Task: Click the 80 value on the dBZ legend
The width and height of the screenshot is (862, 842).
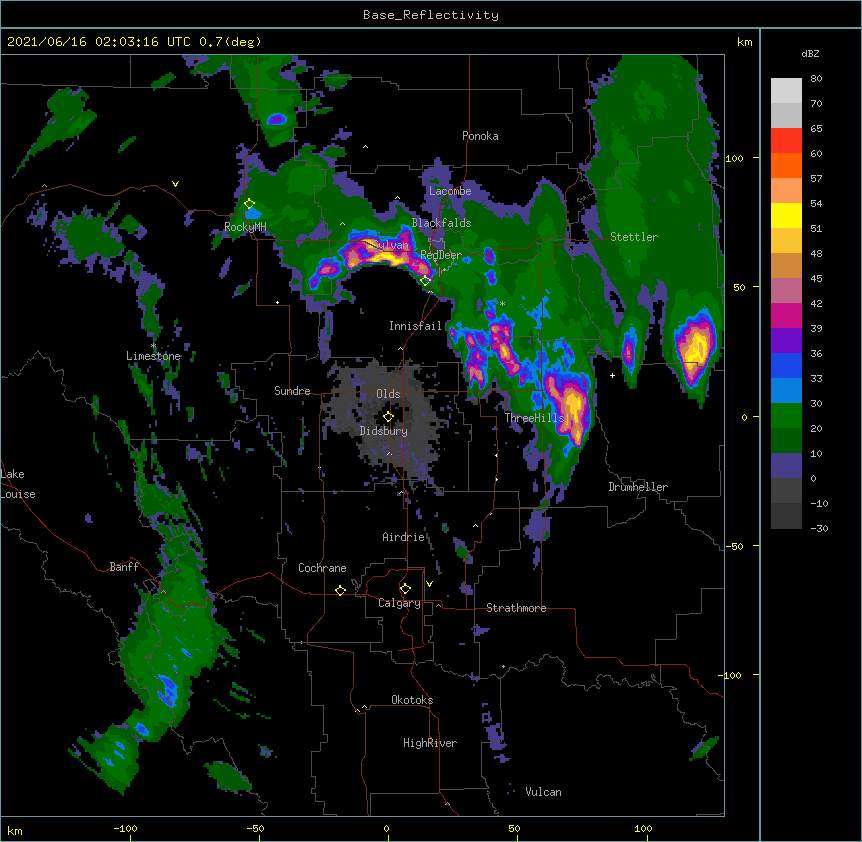Action: 816,79
